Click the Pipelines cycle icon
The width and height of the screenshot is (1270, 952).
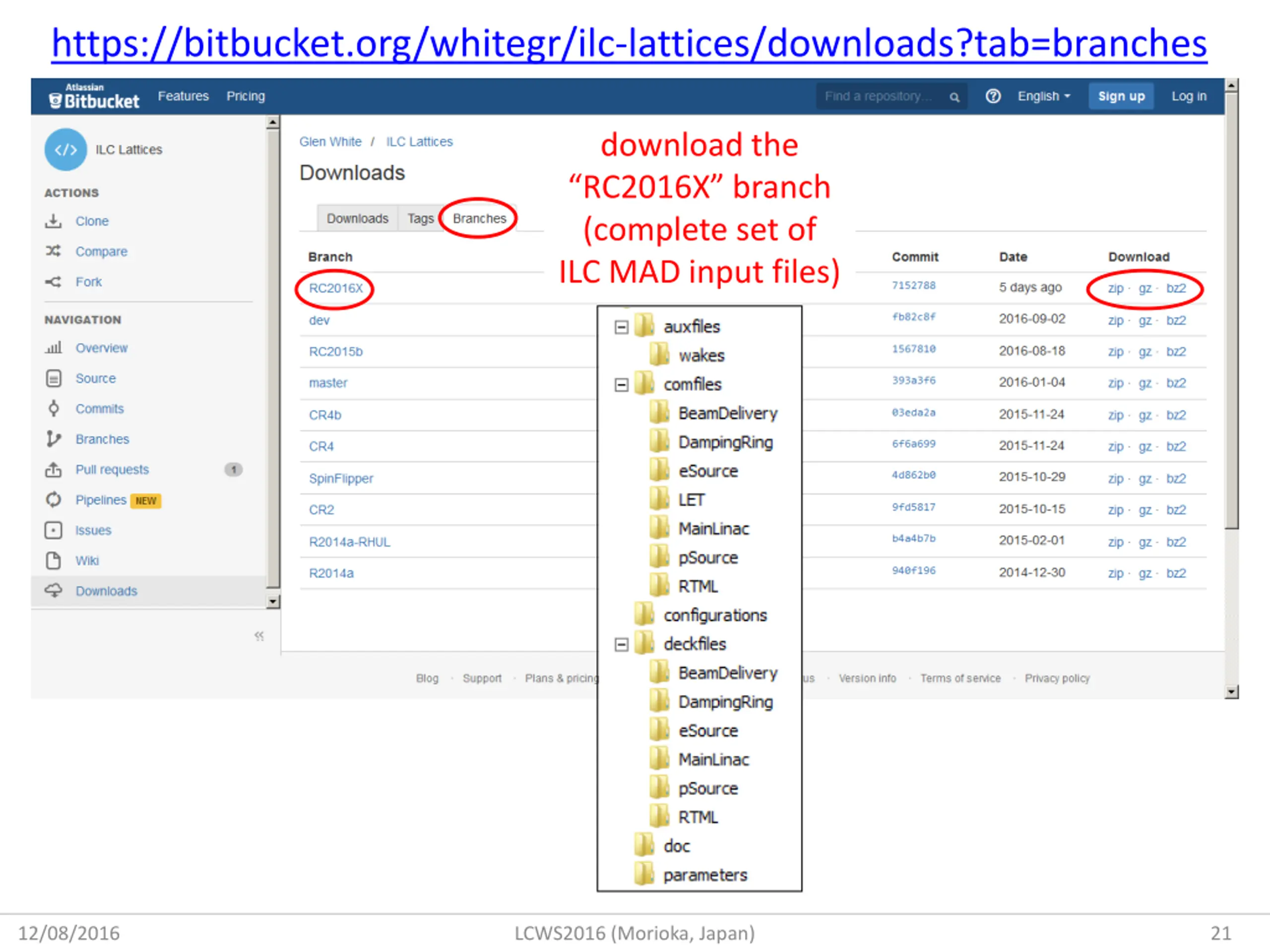54,500
